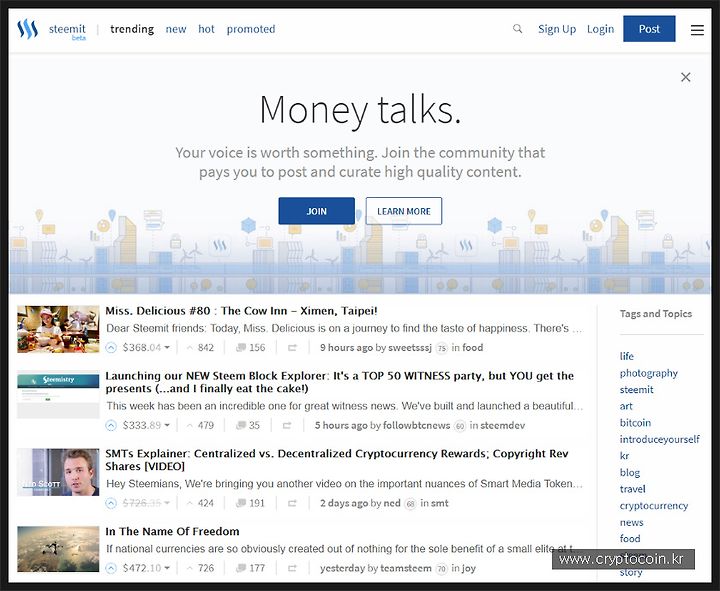The image size is (720, 591).
Task: Resteem the SMTs Explainer post
Action: (292, 504)
